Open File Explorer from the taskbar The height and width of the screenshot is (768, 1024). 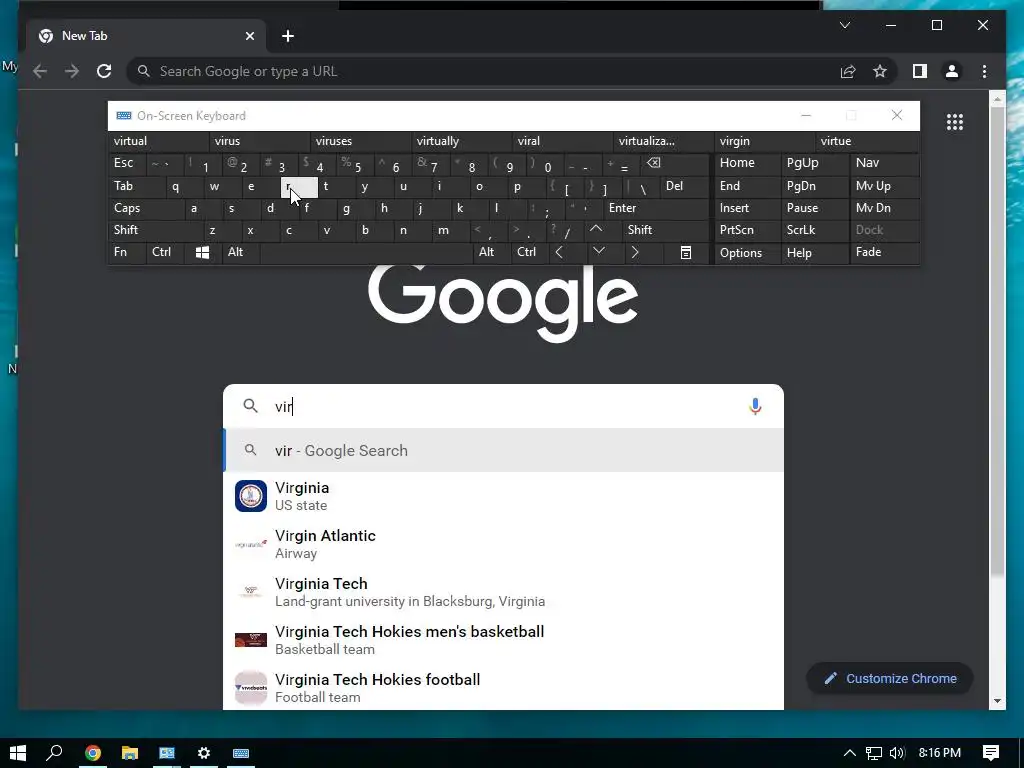(130, 753)
